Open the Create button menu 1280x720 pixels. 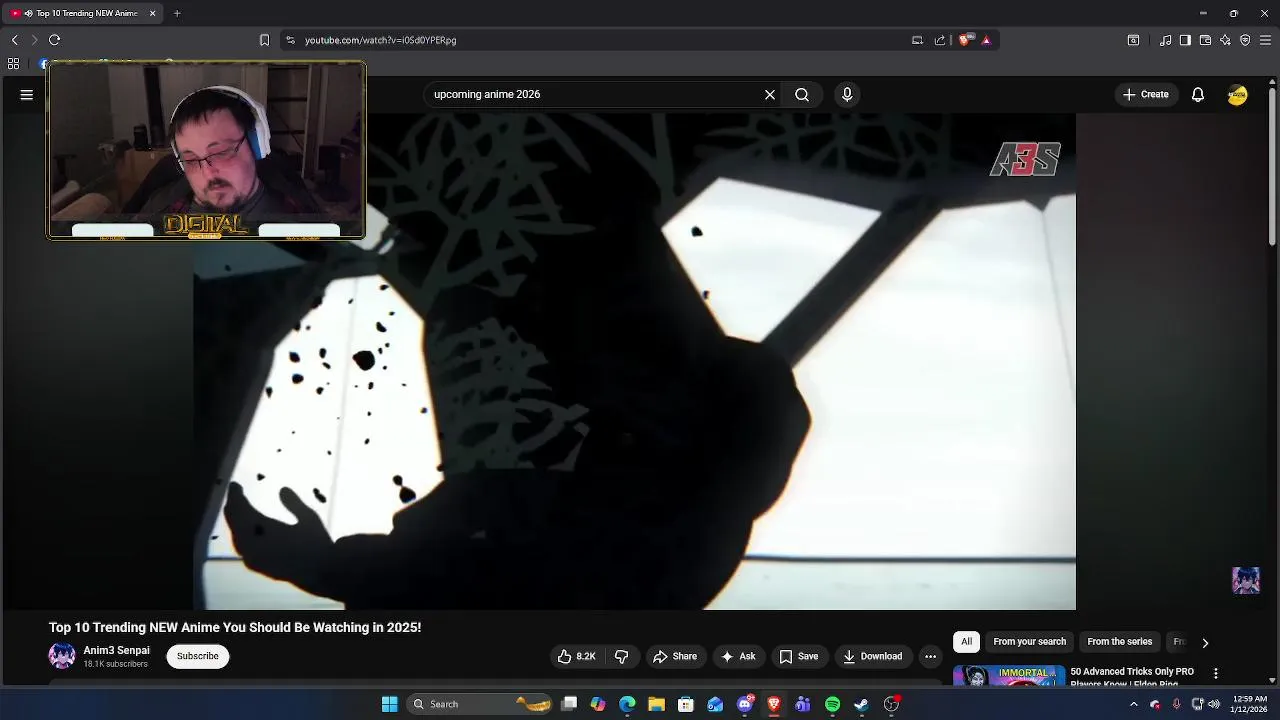point(1146,95)
